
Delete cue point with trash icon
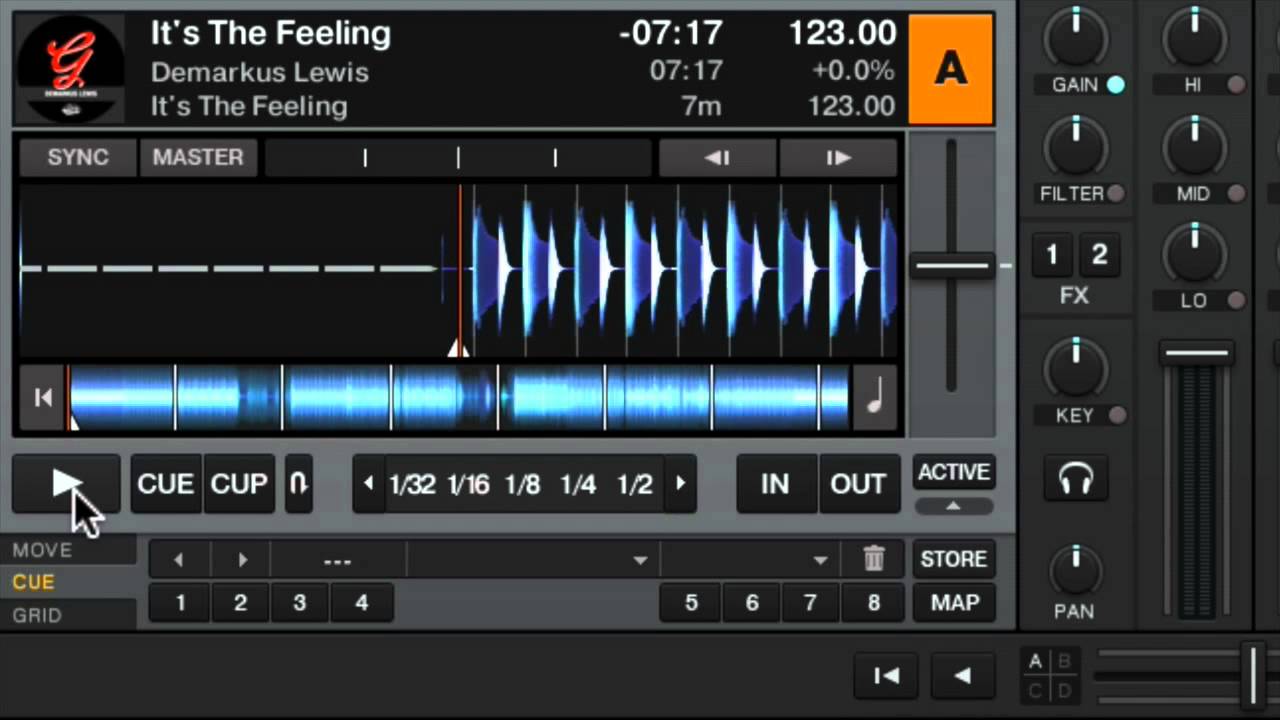874,559
